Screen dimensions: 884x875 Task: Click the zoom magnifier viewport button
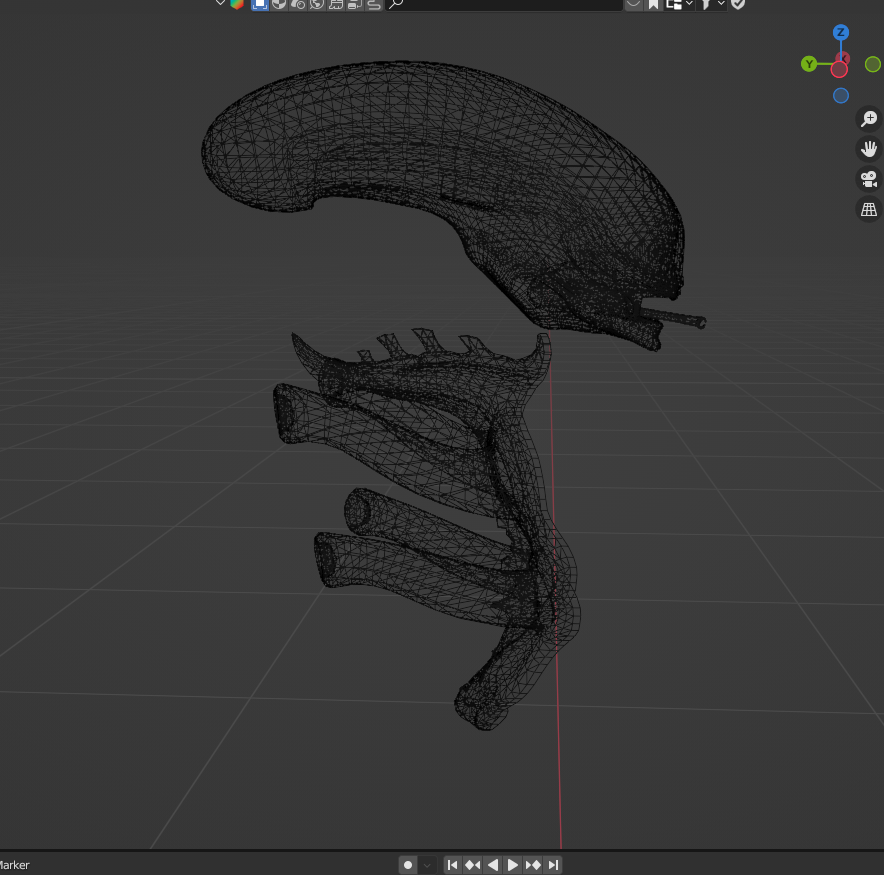(x=869, y=118)
